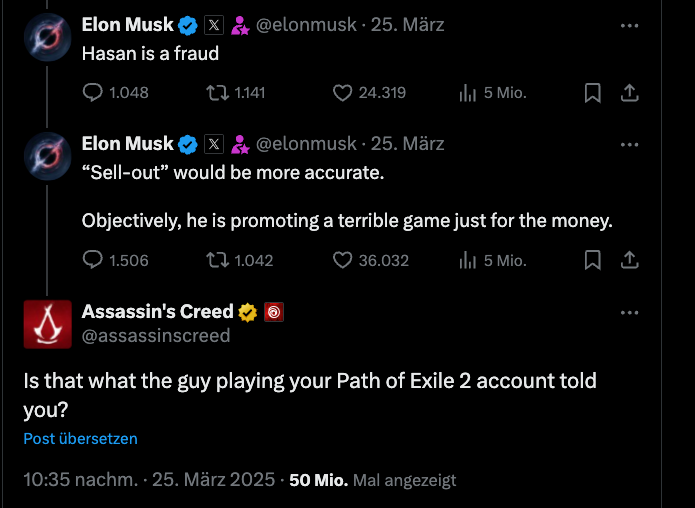This screenshot has width=695, height=508.
Task: Click the Ubisoft affiliation badge
Action: (x=274, y=312)
